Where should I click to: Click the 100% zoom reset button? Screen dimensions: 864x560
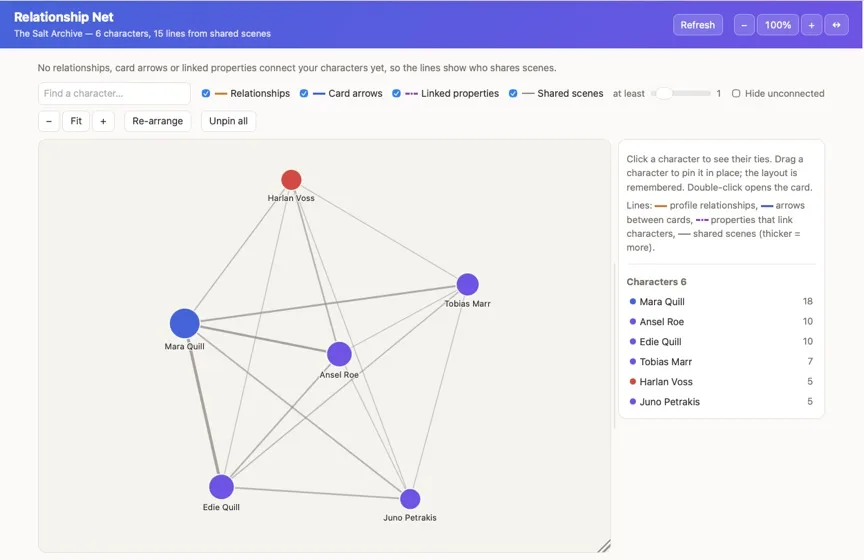point(777,25)
